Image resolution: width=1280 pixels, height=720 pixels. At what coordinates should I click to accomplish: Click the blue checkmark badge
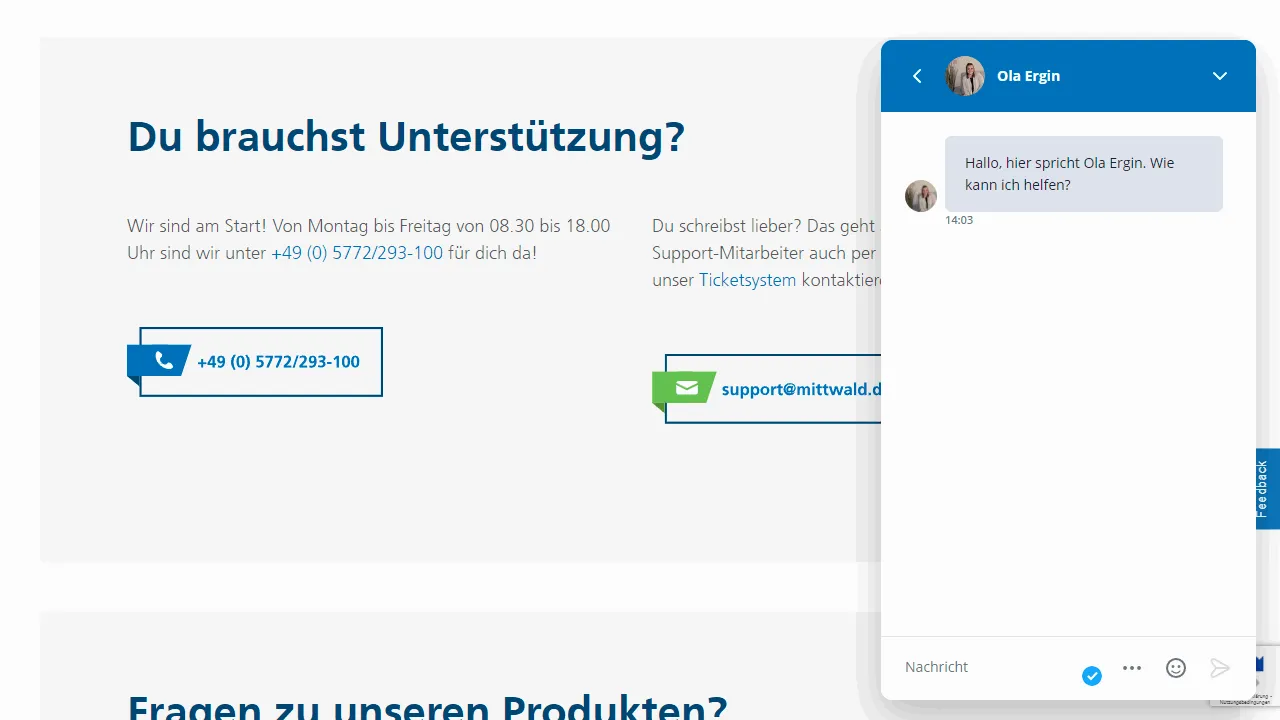(1092, 676)
